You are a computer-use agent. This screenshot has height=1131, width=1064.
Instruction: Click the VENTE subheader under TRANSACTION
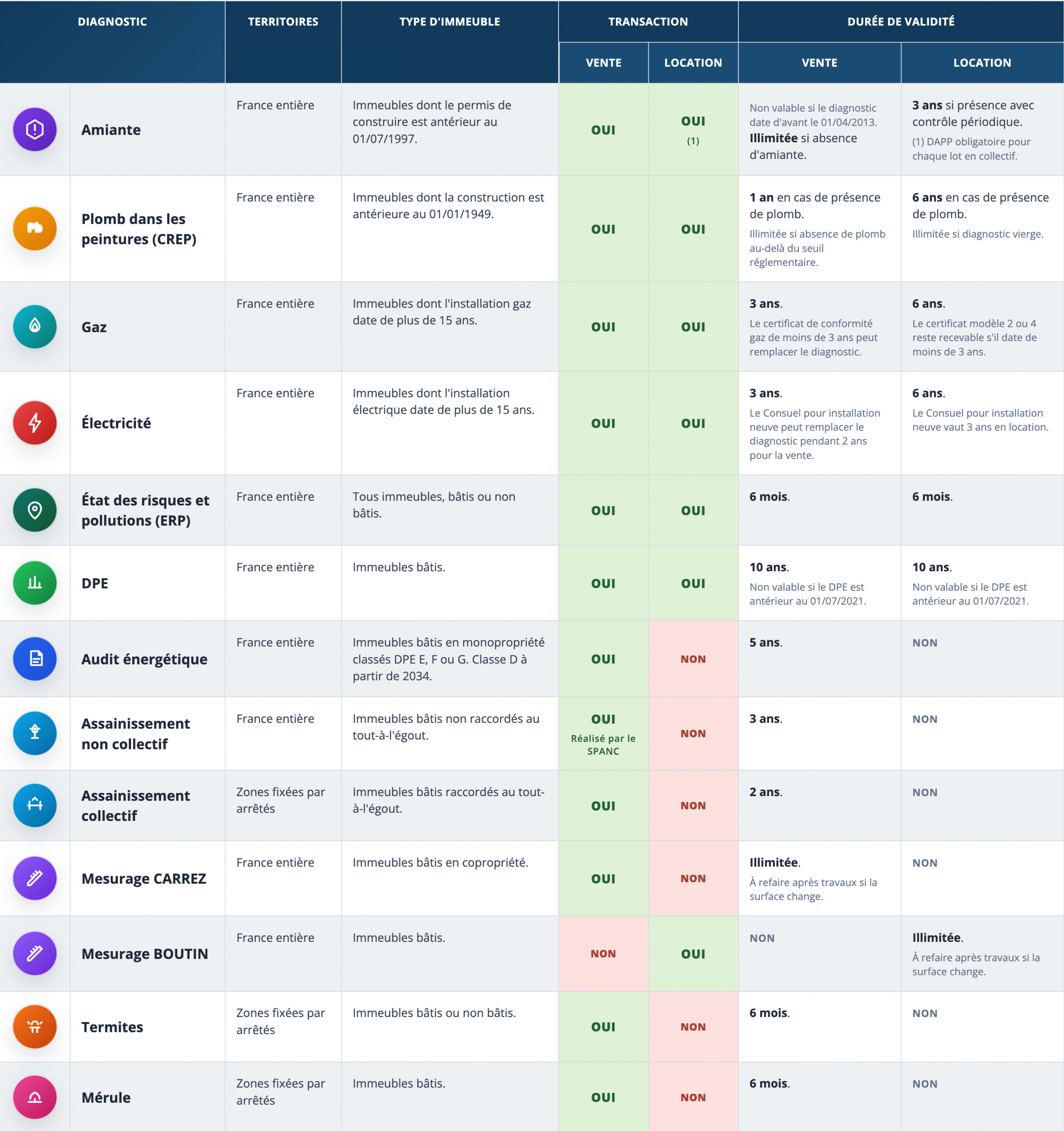pyautogui.click(x=603, y=63)
